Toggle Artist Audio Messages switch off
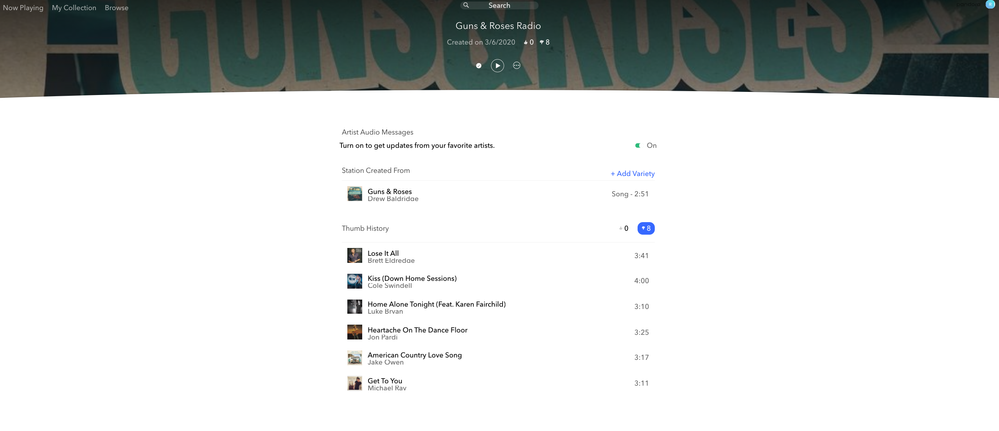The height and width of the screenshot is (431, 999). (x=638, y=146)
